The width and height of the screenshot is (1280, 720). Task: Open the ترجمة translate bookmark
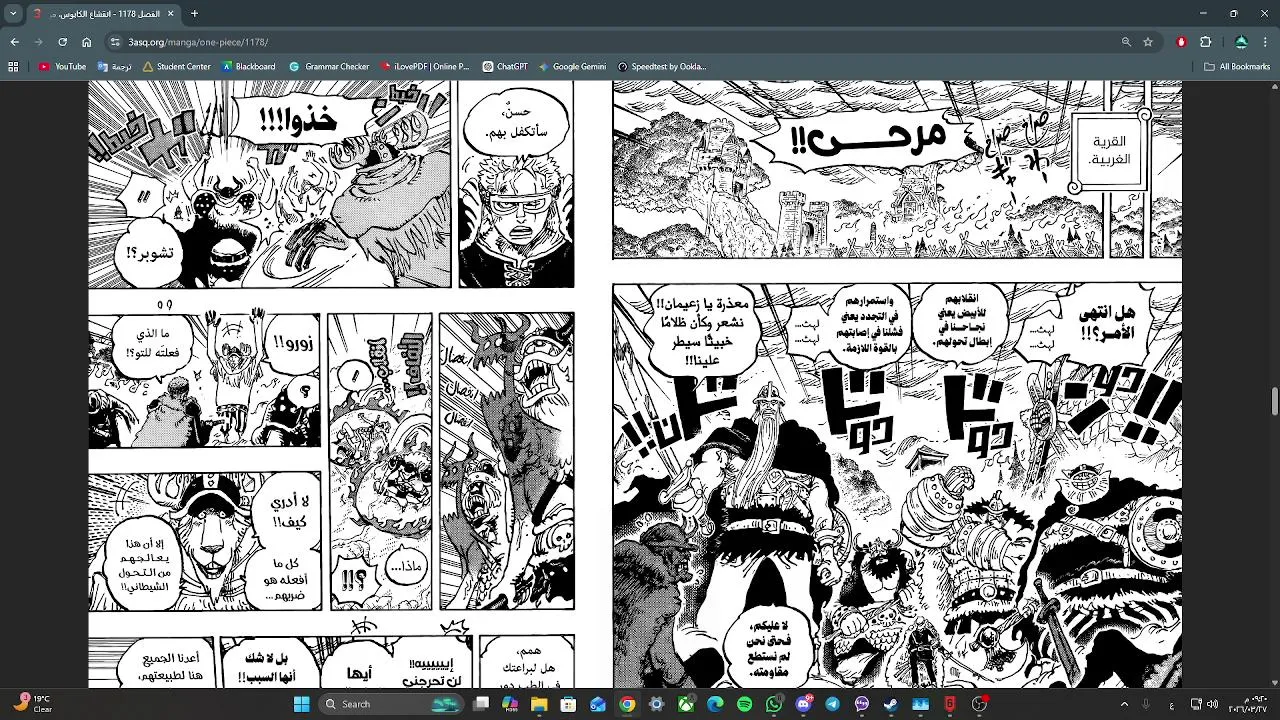[x=114, y=67]
